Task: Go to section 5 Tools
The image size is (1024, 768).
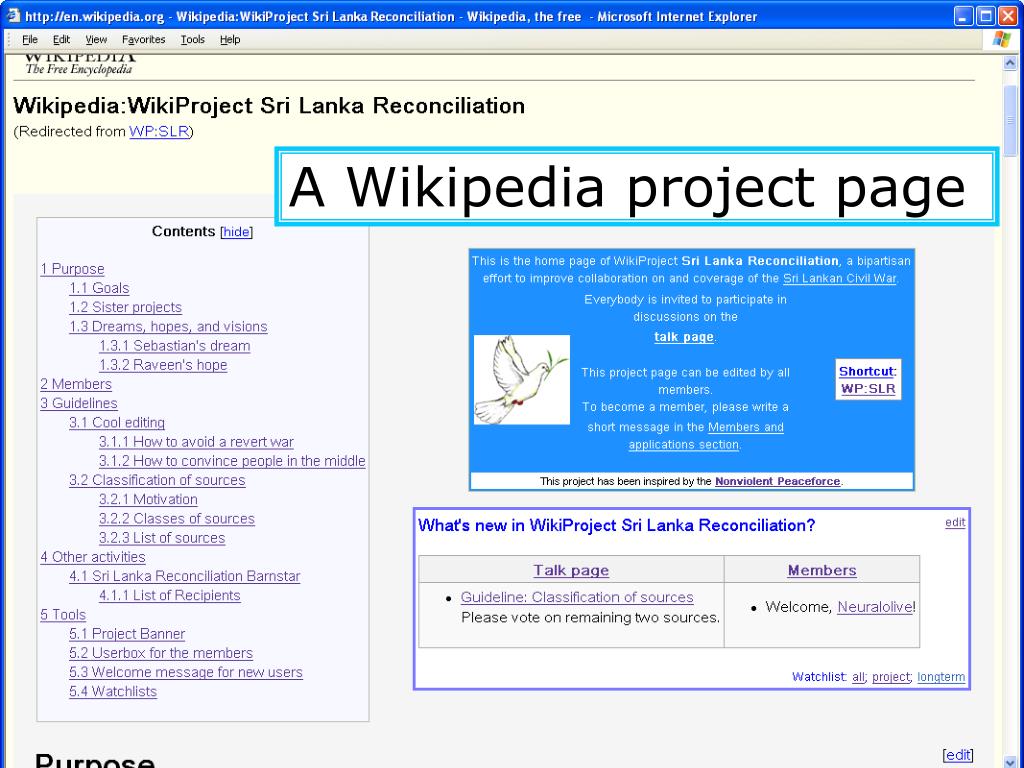Action: point(63,615)
